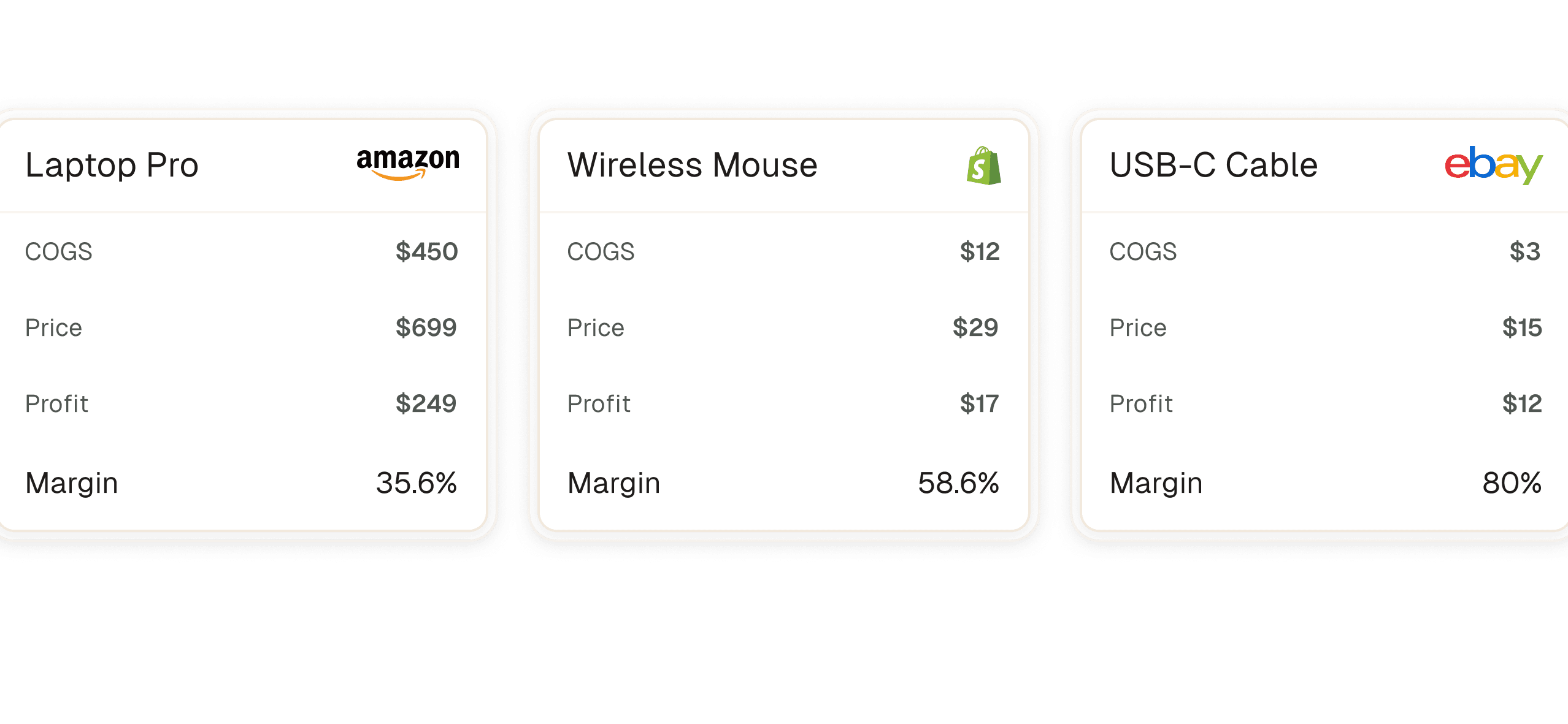Click the Amazon logo on Laptop Pro card

[x=408, y=164]
